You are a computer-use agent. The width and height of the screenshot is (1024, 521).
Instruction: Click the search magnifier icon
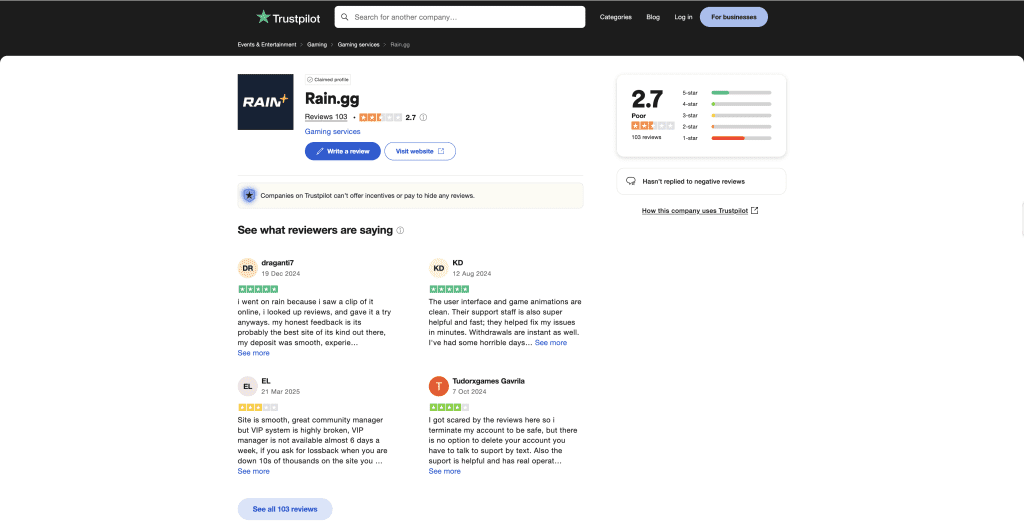345,17
